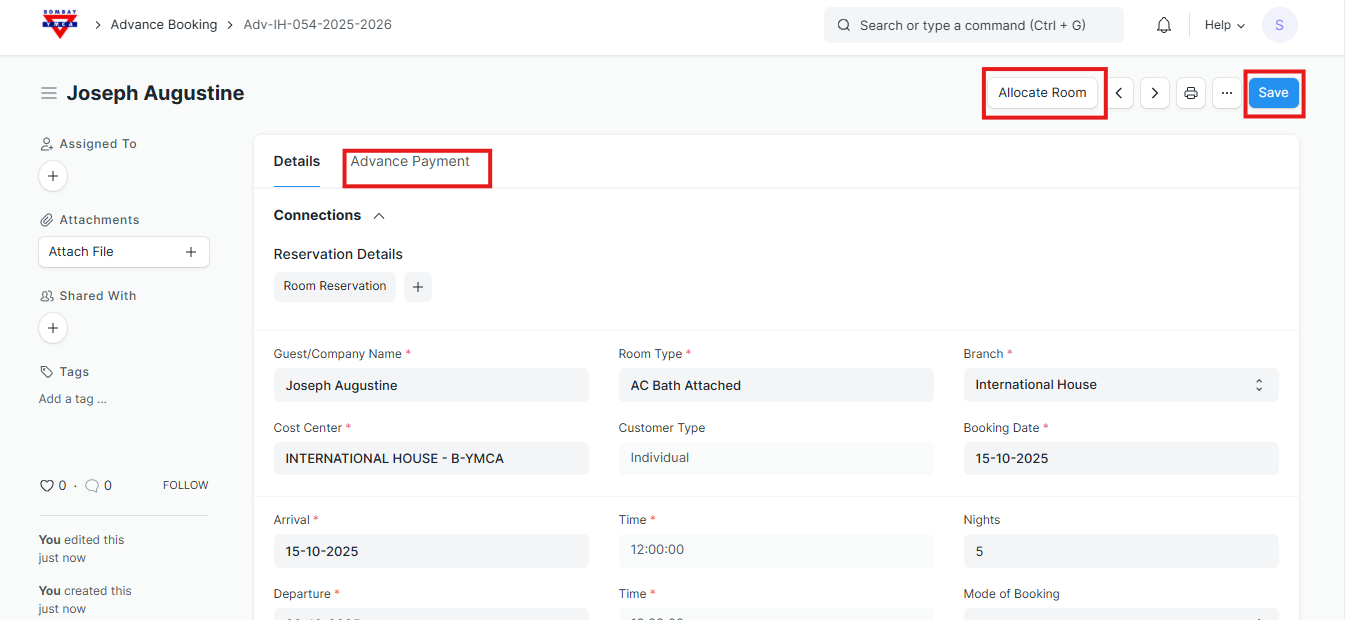Click the search command bar

pos(973,25)
